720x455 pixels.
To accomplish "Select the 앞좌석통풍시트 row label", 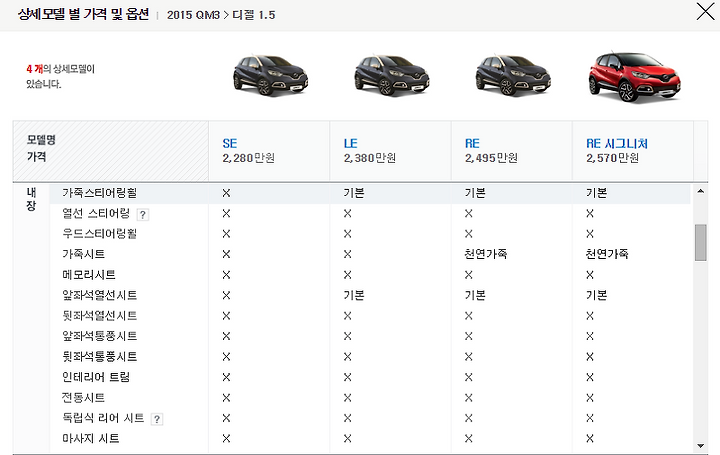I will pos(100,336).
